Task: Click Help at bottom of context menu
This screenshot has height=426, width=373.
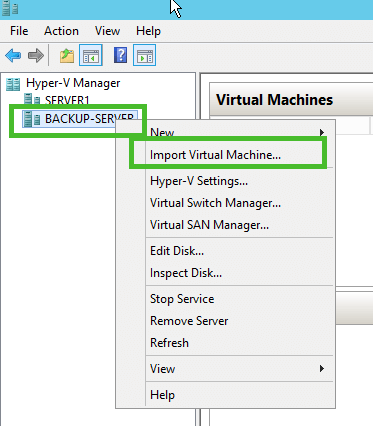Action: (x=162, y=395)
